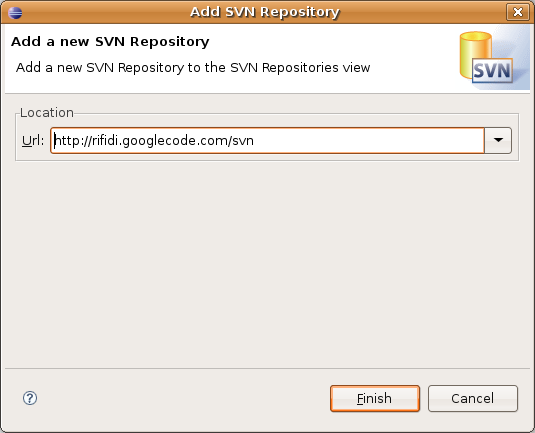Close the Add SVN Repository dialog

pyautogui.click(x=518, y=12)
